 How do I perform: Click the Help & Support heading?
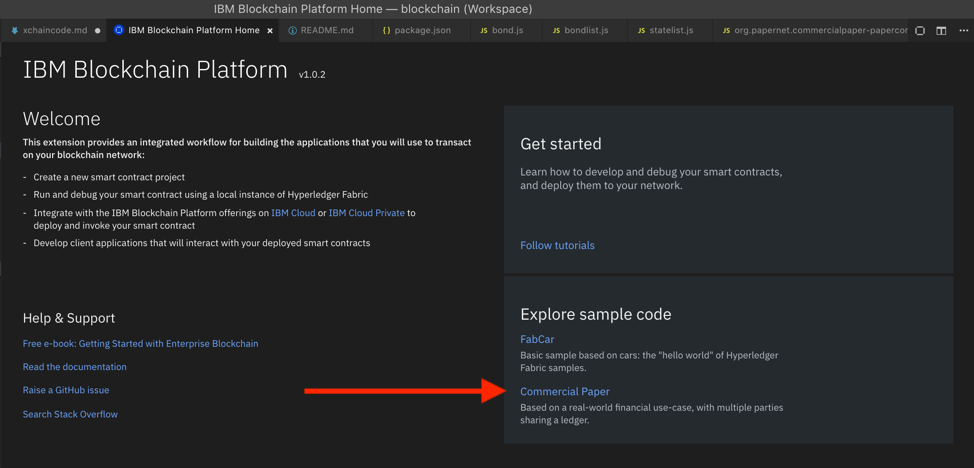[69, 318]
